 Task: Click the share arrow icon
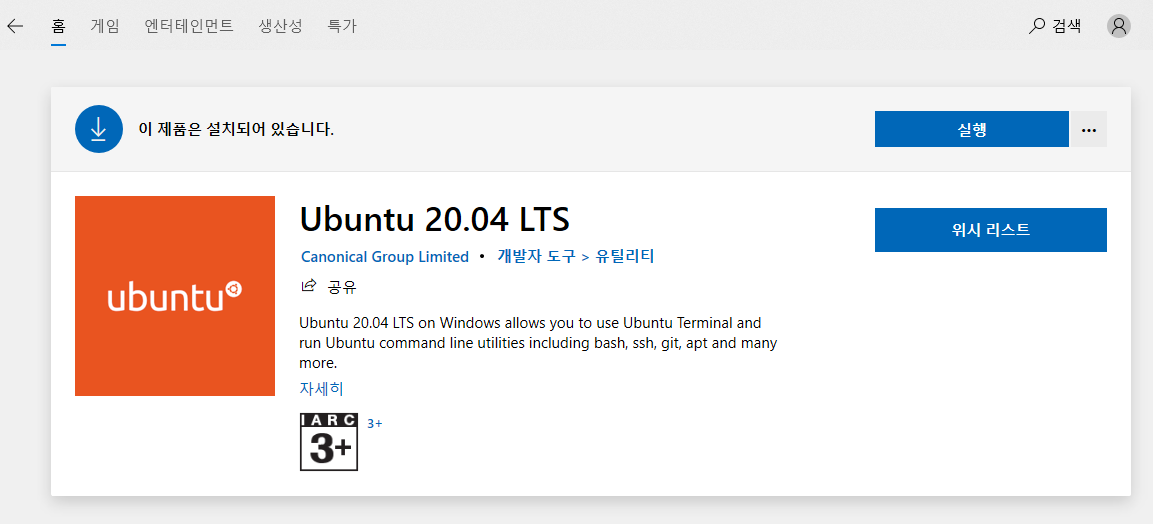[x=309, y=285]
